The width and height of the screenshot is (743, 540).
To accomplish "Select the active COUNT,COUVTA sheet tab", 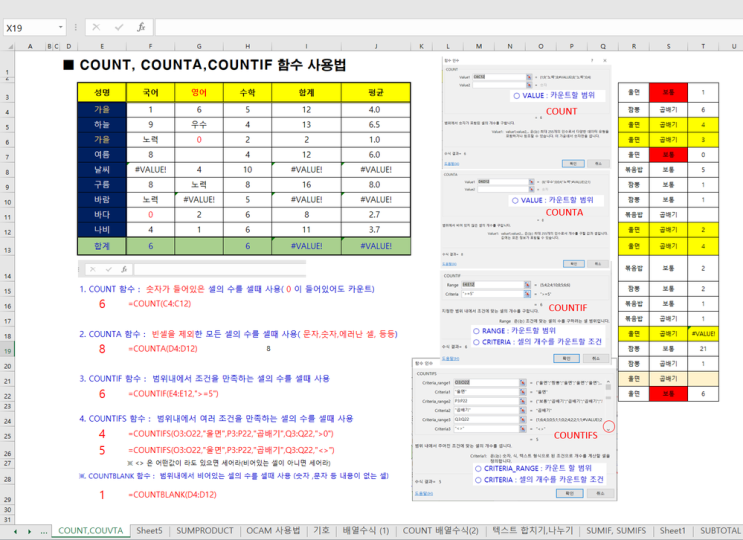I will [91, 531].
